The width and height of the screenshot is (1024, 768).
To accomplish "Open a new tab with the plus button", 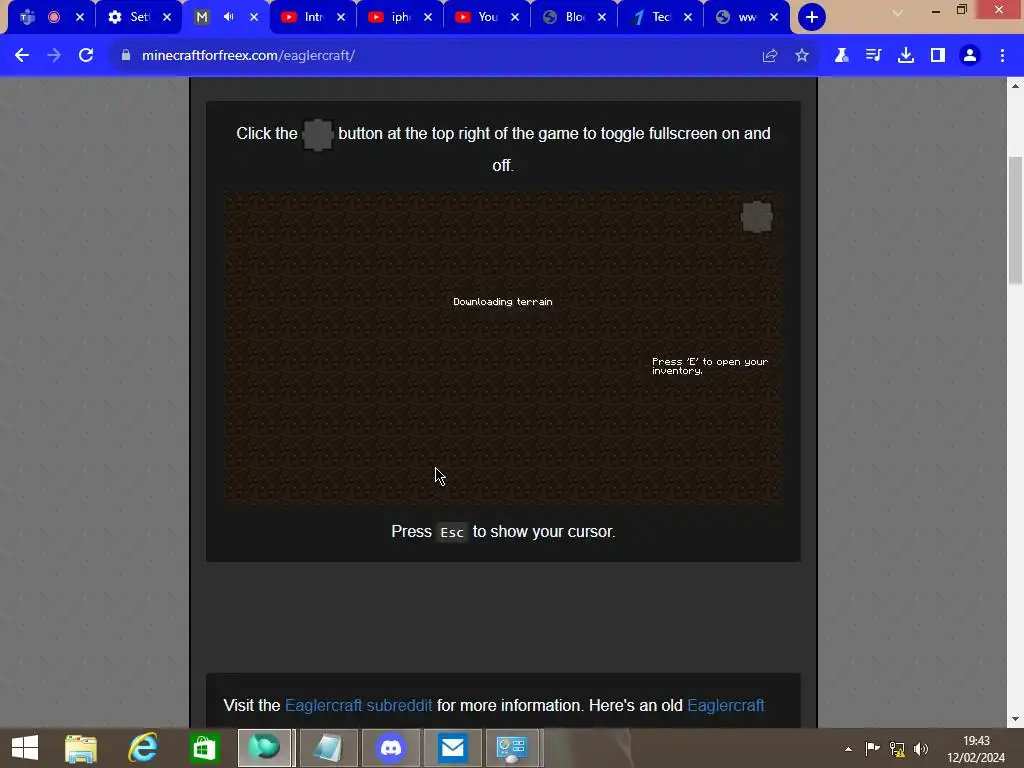I will point(812,17).
